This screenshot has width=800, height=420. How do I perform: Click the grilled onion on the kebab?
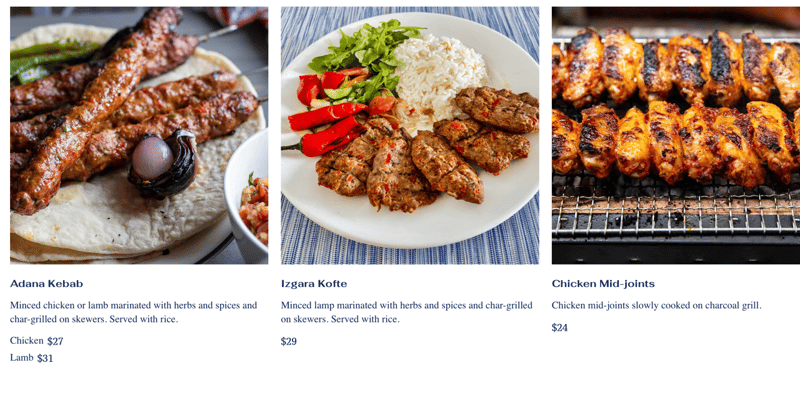(x=162, y=162)
